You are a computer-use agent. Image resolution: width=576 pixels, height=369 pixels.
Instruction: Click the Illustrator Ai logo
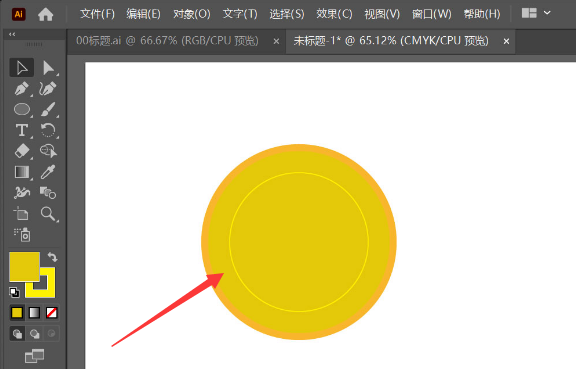[x=19, y=14]
